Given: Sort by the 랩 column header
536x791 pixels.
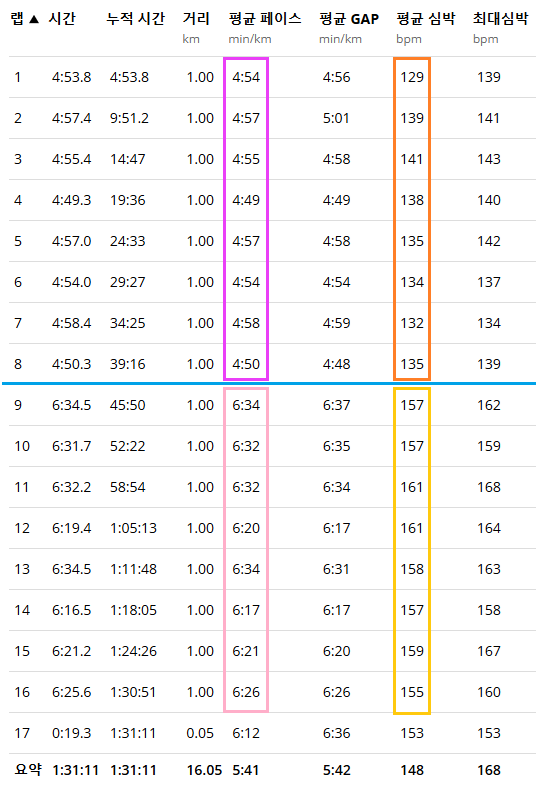Looking at the screenshot, I should pos(17,19).
